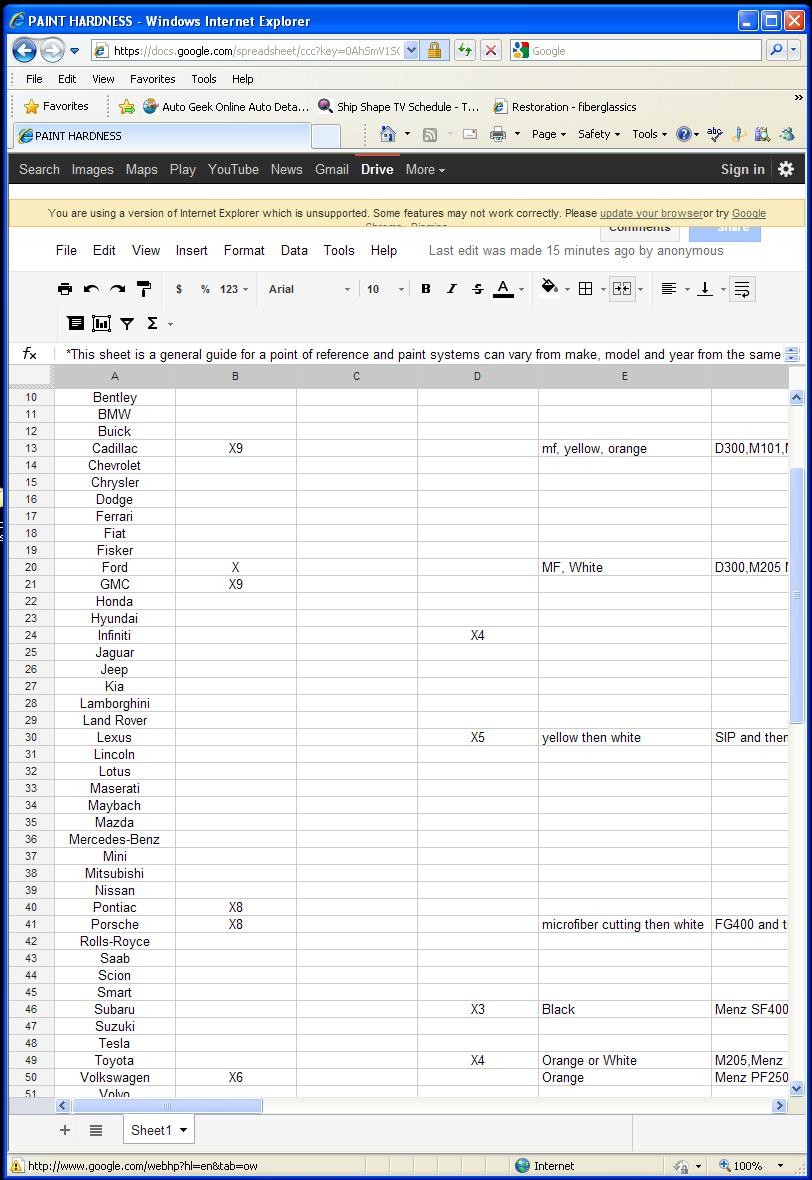Format as percent using % icon
Image resolution: width=812 pixels, height=1180 pixels.
(205, 289)
